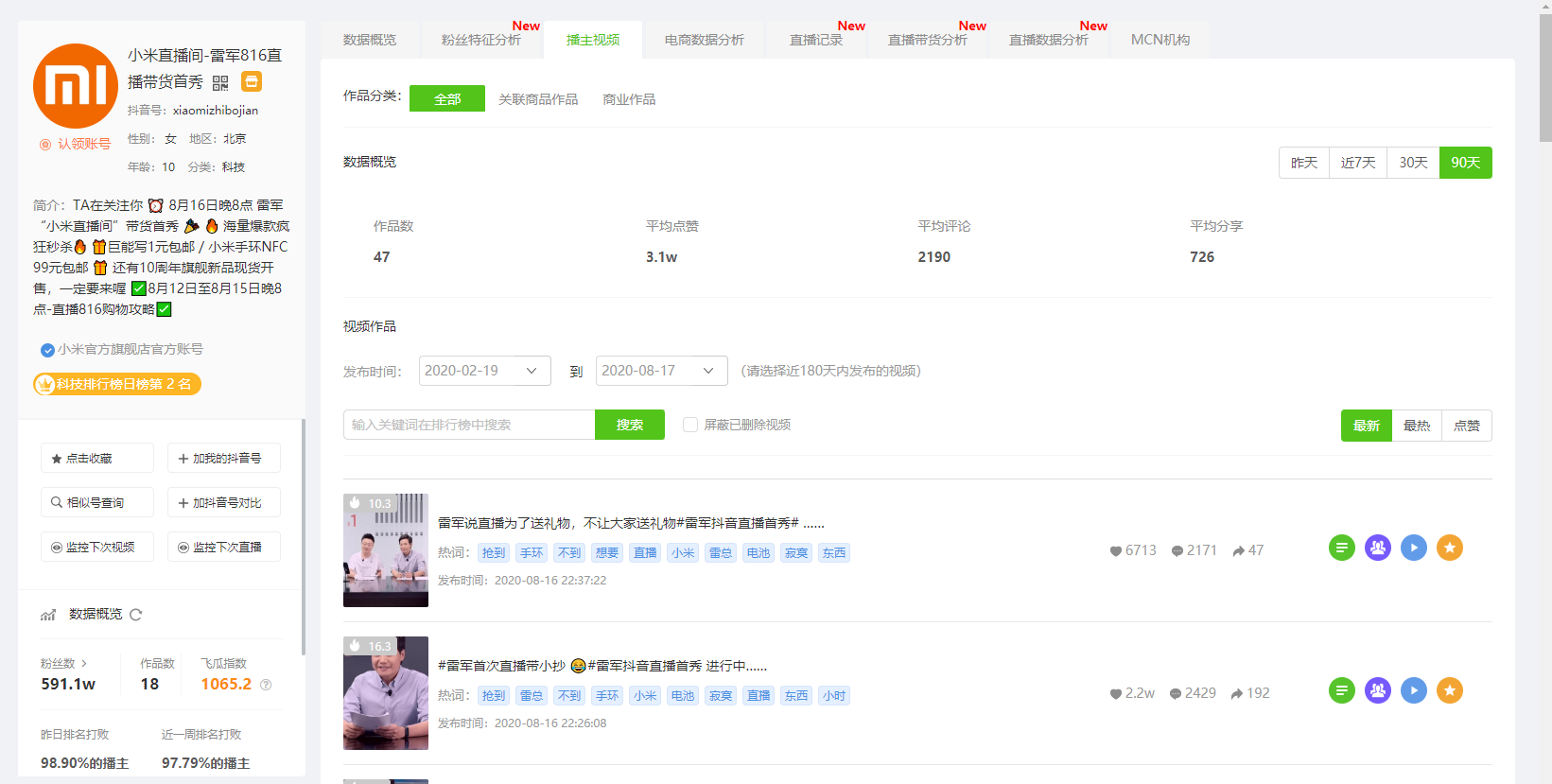Image resolution: width=1552 pixels, height=784 pixels.
Task: Click the 点击收藏 favorite button
Action: pos(96,458)
